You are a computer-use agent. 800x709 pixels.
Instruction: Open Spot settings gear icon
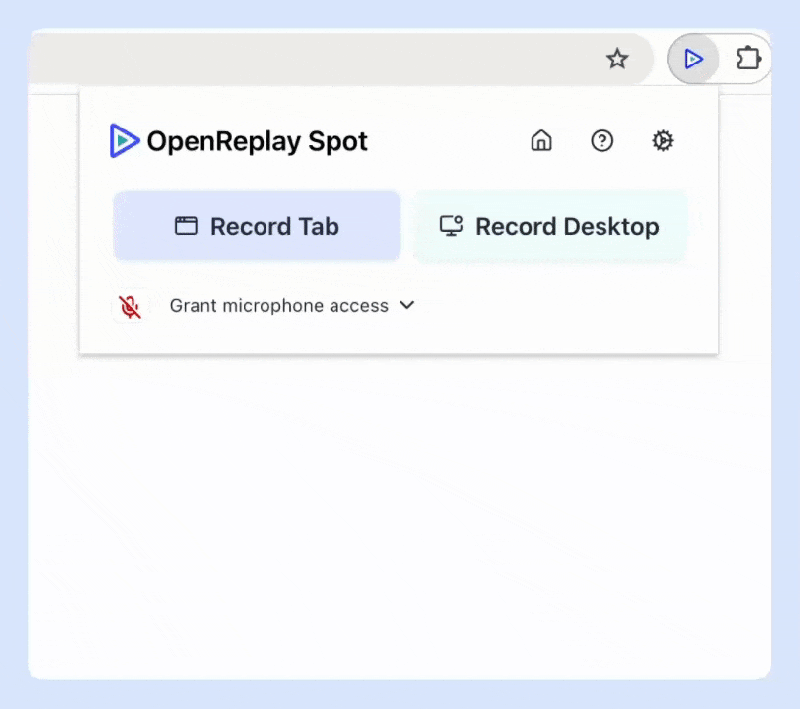[x=663, y=140]
